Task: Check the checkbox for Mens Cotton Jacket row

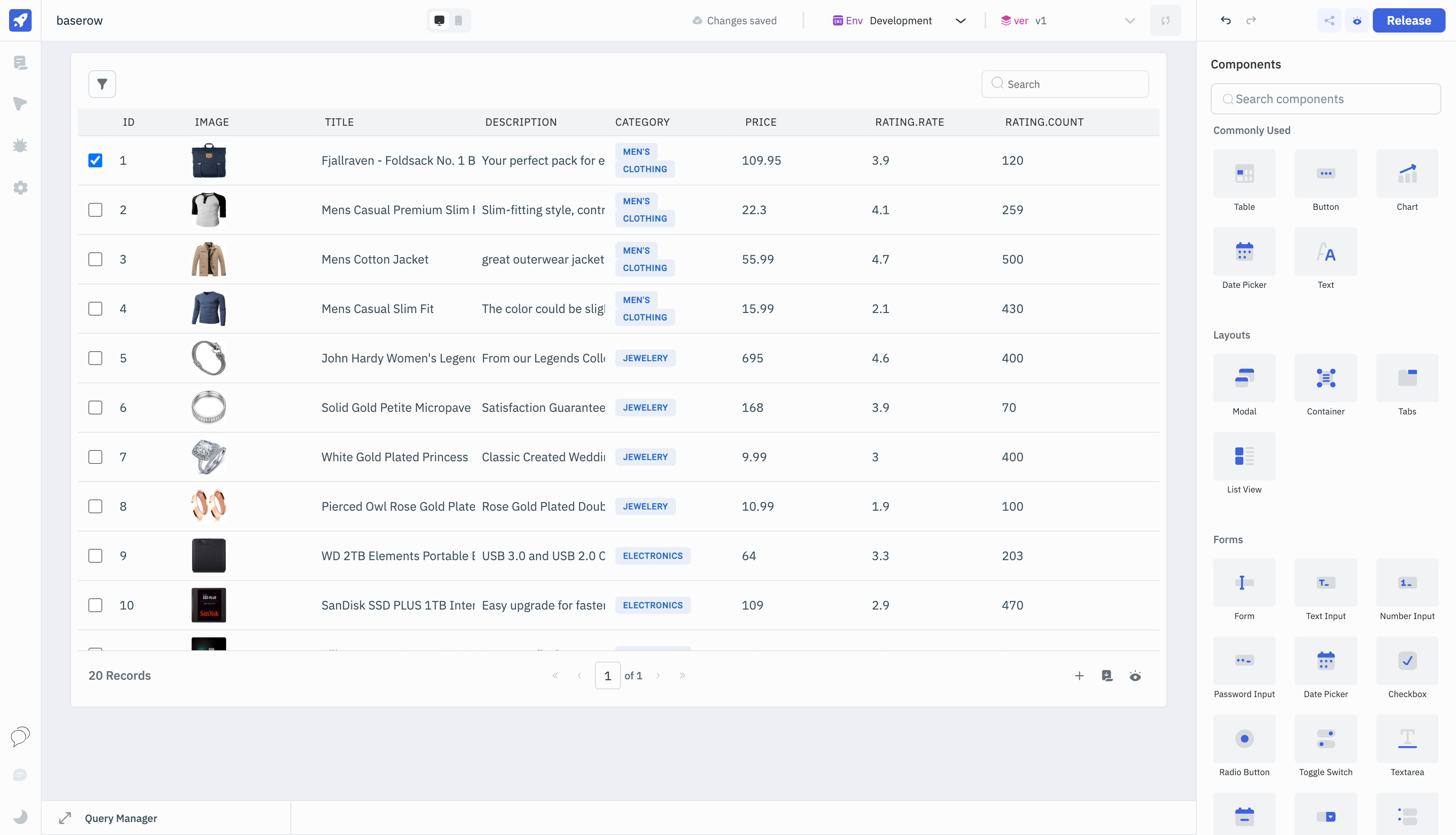Action: coord(95,259)
